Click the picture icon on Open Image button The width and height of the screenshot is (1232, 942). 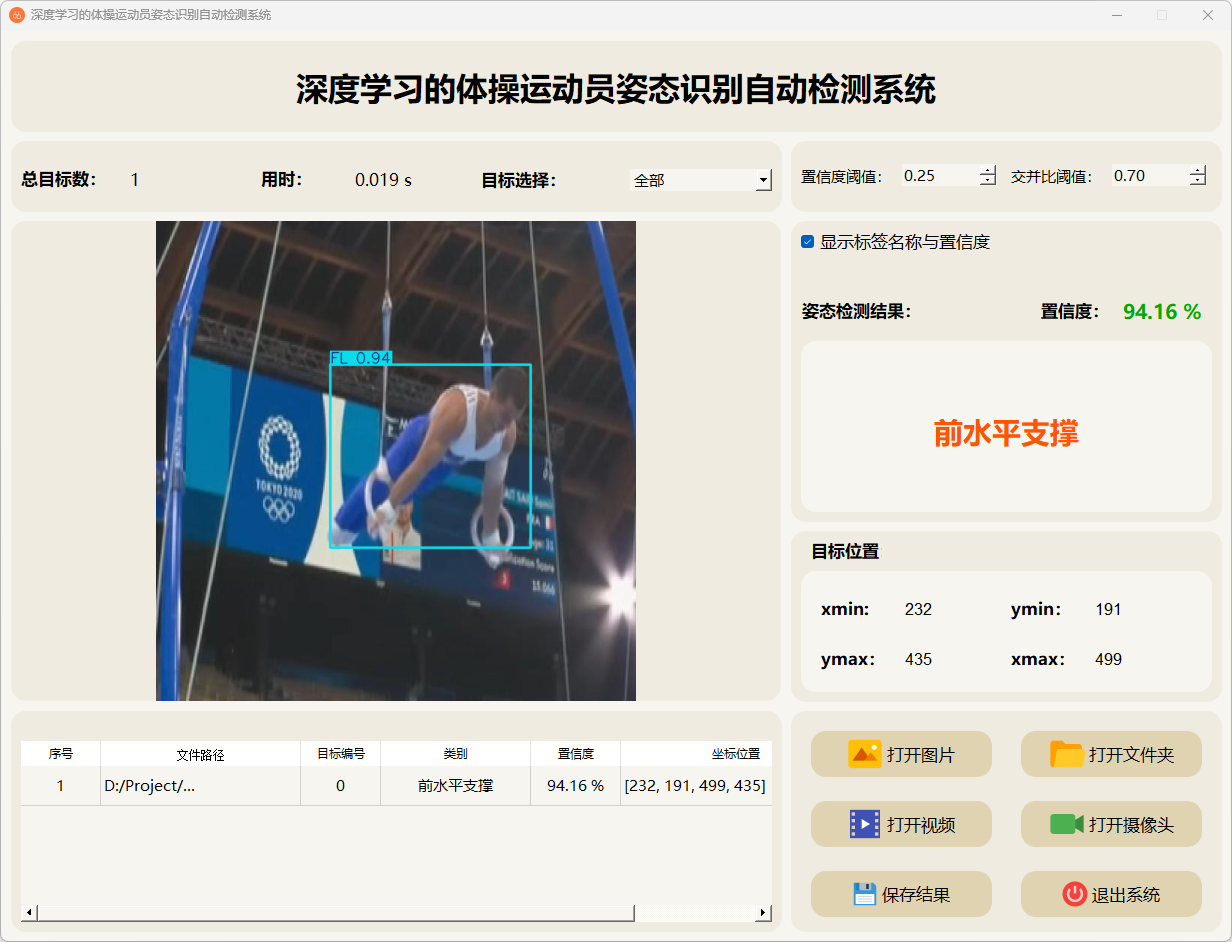coord(864,754)
